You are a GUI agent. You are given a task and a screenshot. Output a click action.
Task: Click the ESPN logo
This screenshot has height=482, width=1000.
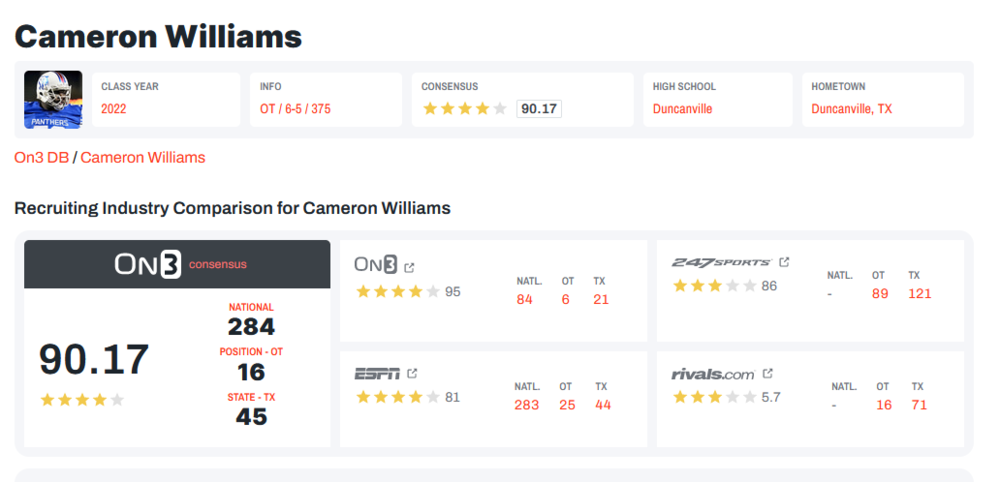point(377,374)
